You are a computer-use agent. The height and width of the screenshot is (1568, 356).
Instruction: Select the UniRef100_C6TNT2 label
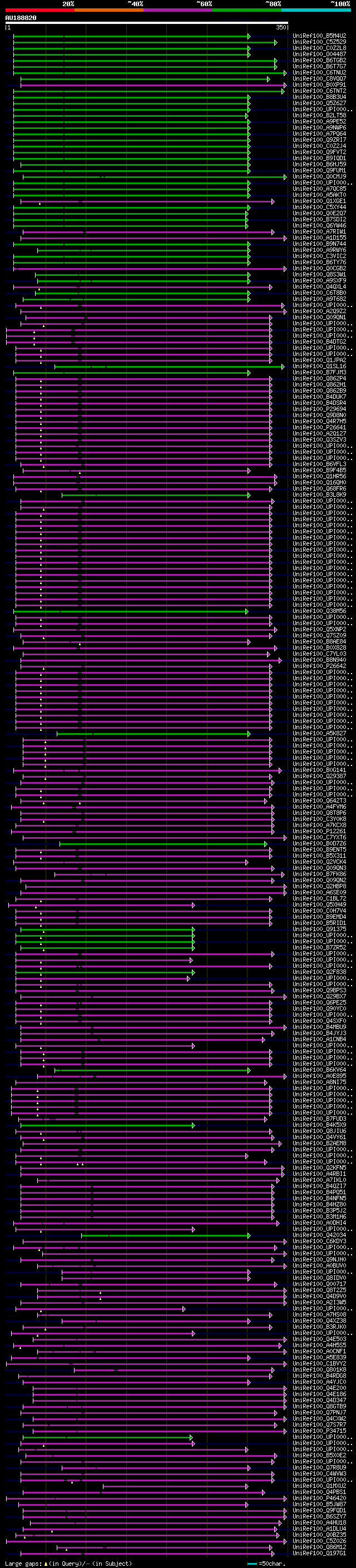(x=319, y=91)
